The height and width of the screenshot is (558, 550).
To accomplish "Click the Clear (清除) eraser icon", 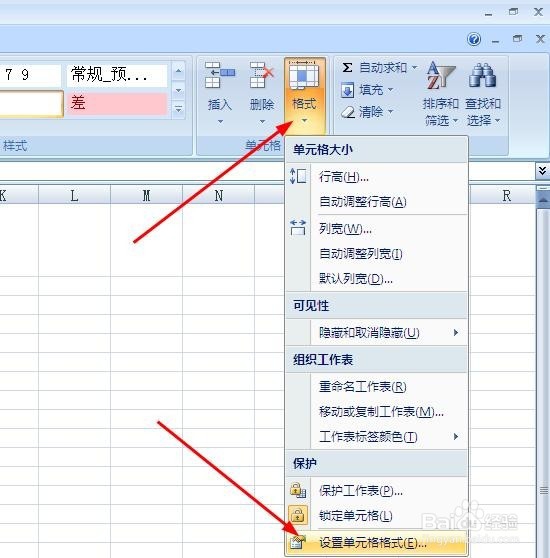I will coord(348,112).
